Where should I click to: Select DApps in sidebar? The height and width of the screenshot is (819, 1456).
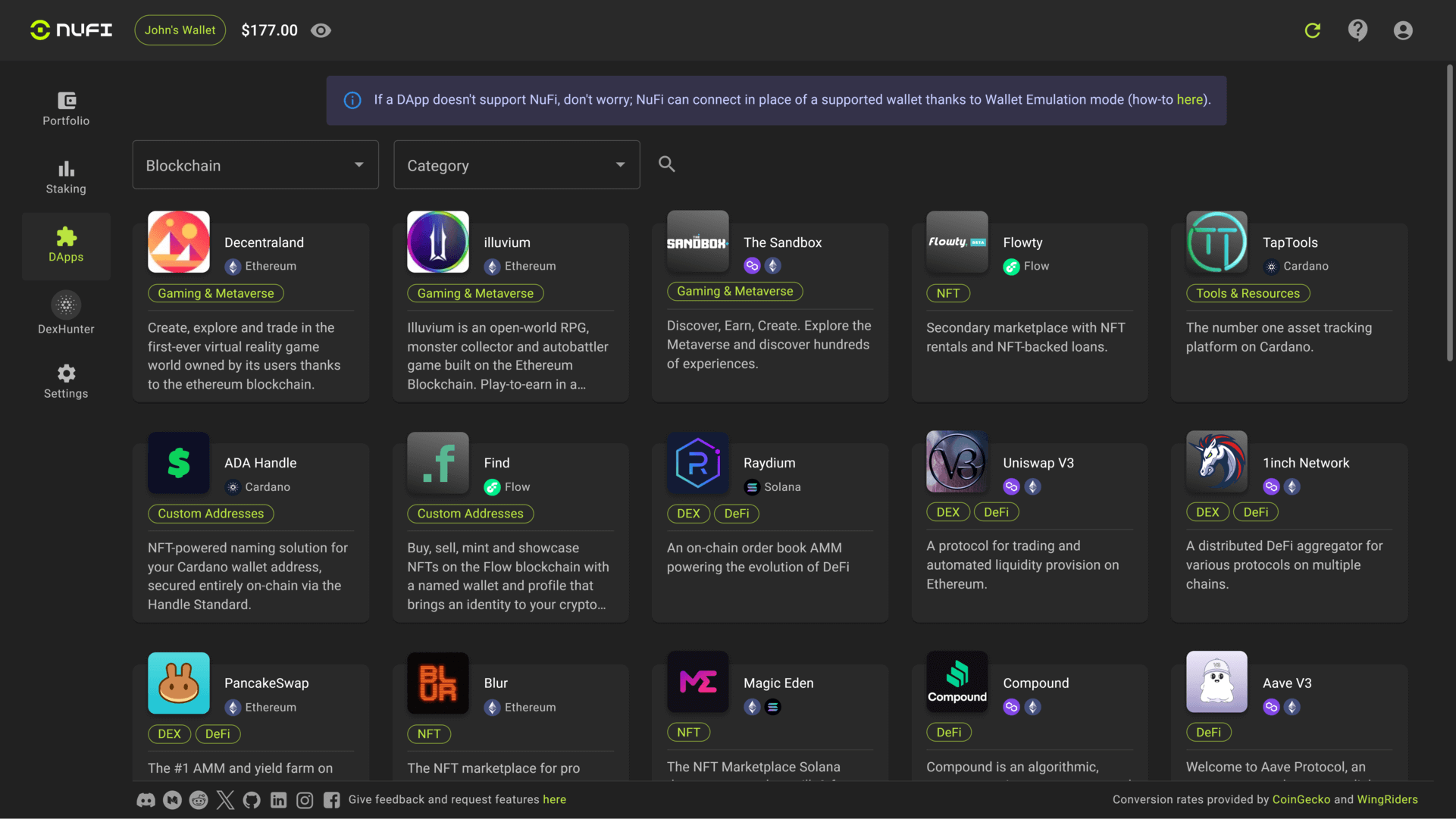coord(66,245)
